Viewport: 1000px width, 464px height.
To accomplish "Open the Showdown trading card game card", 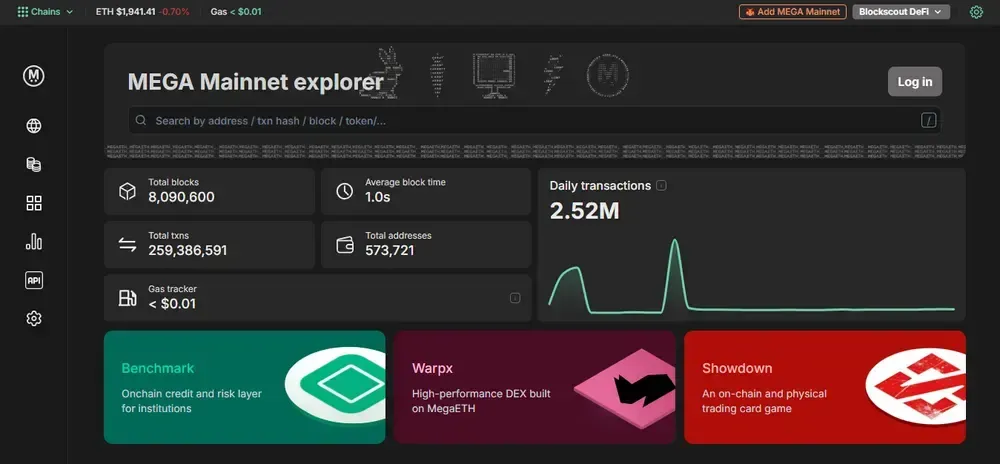I will coord(825,387).
